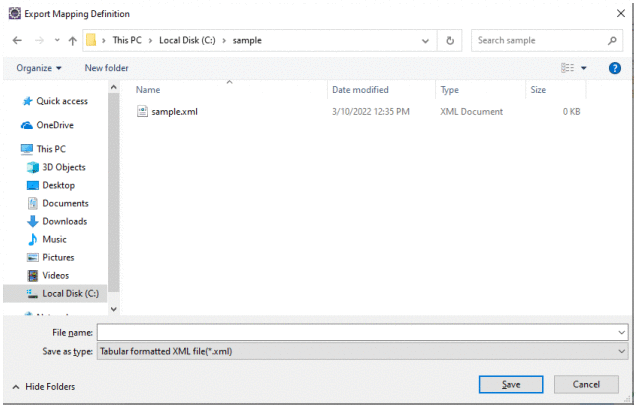Create a New folder
Image resolution: width=637 pixels, height=408 pixels.
[106, 68]
